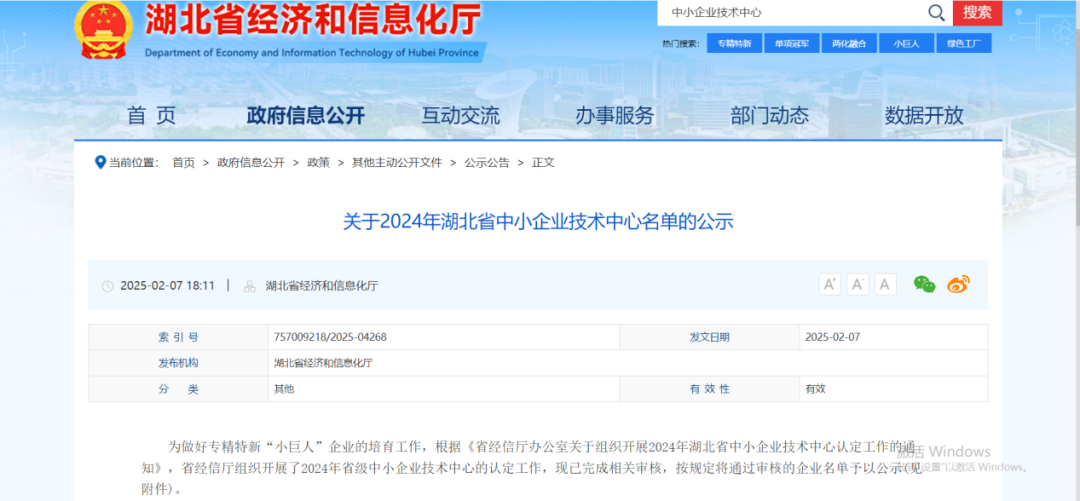Reset font size with plain A icon
1080x501 pixels.
coord(885,285)
